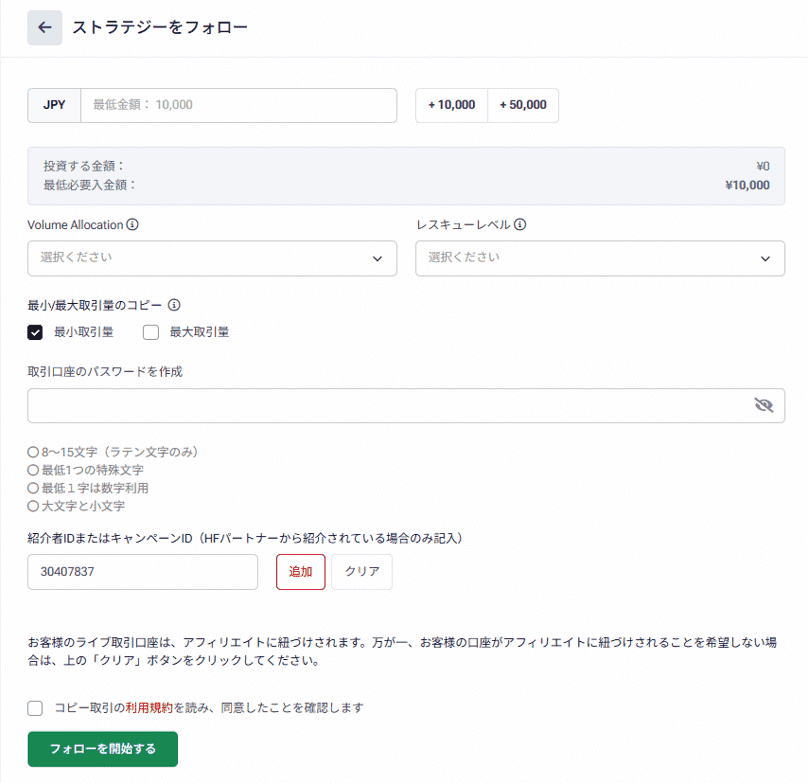Add 10,000 with the +10,000 button

point(451,105)
